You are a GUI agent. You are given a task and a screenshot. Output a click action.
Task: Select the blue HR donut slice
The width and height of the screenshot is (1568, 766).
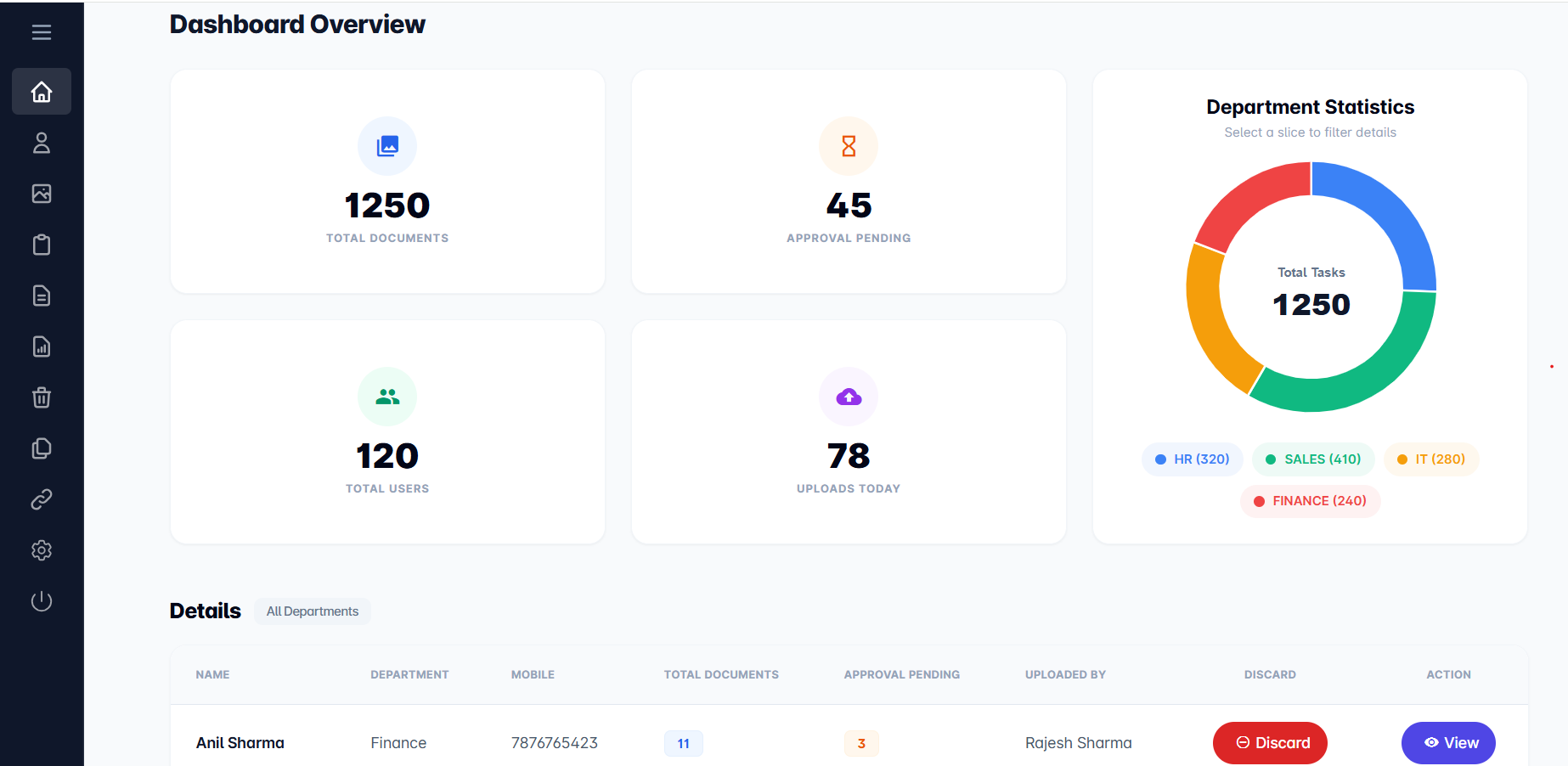pos(1390,211)
